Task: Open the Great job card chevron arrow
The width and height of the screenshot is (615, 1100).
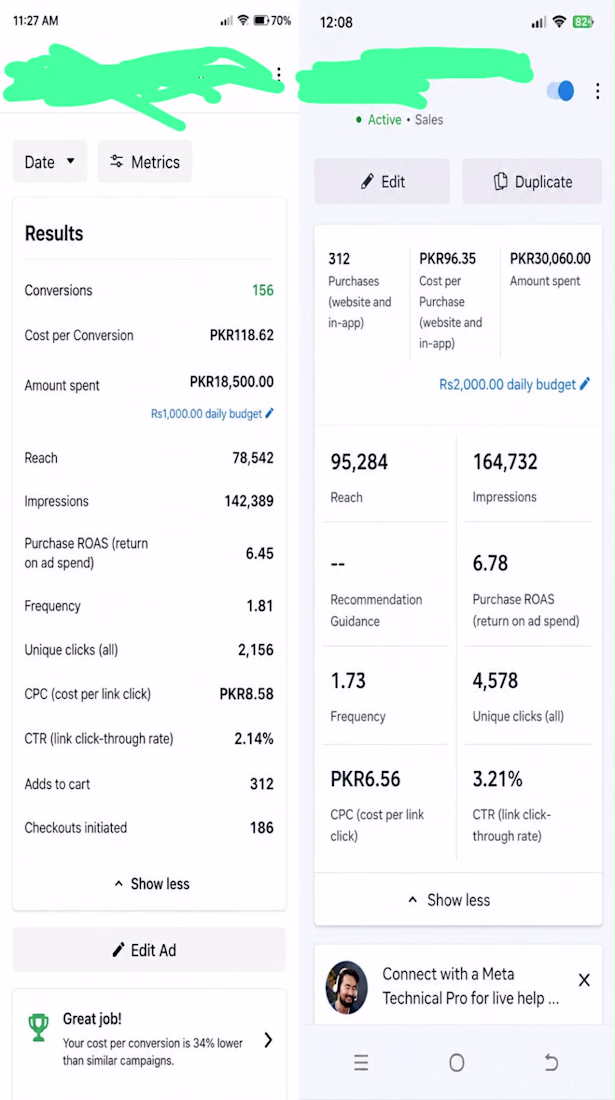Action: click(x=268, y=1040)
